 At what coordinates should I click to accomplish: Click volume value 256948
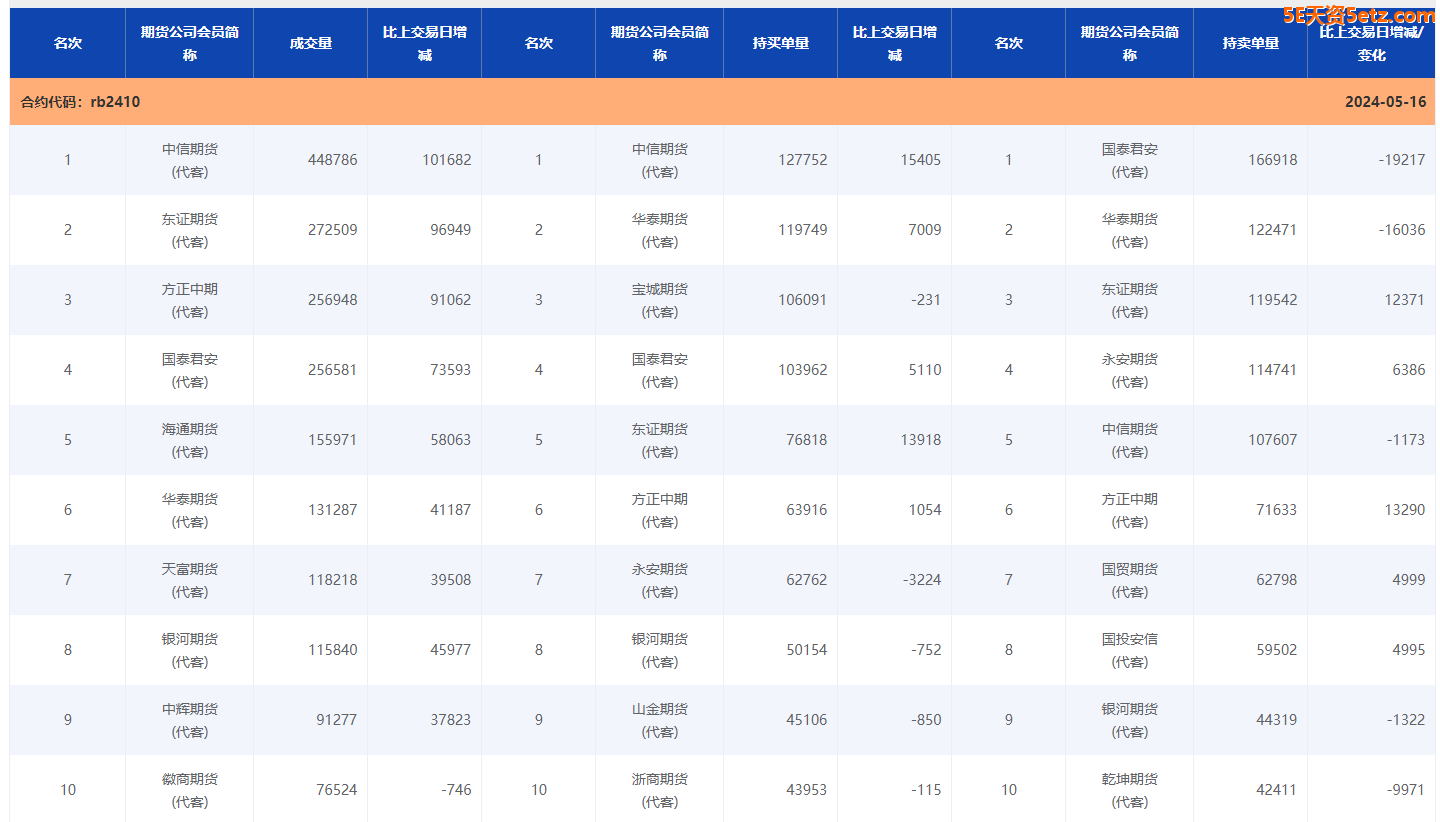[x=332, y=300]
